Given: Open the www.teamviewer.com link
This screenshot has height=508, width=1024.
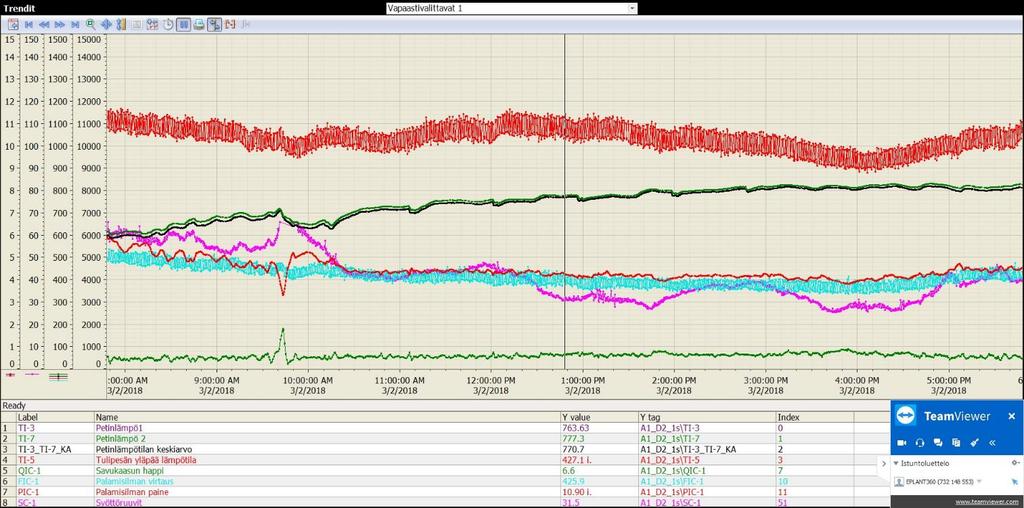Looking at the screenshot, I should pyautogui.click(x=987, y=502).
